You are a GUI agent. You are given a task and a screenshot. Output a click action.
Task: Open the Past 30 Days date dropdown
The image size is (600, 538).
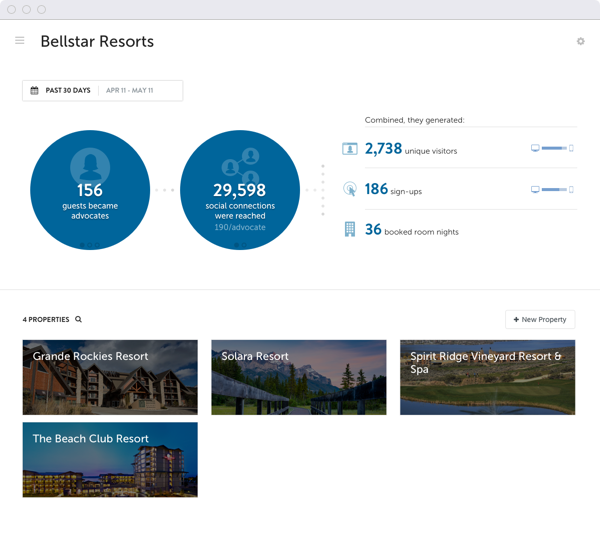68,91
